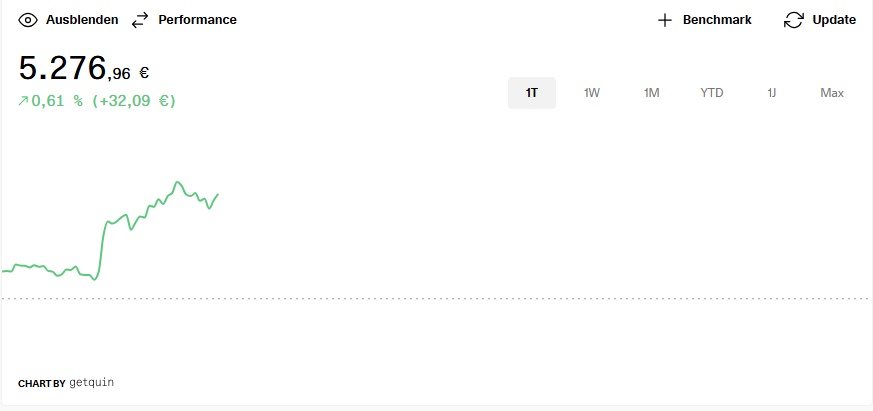This screenshot has height=411, width=873.
Task: Switch chart to the 1M range
Action: (x=652, y=93)
